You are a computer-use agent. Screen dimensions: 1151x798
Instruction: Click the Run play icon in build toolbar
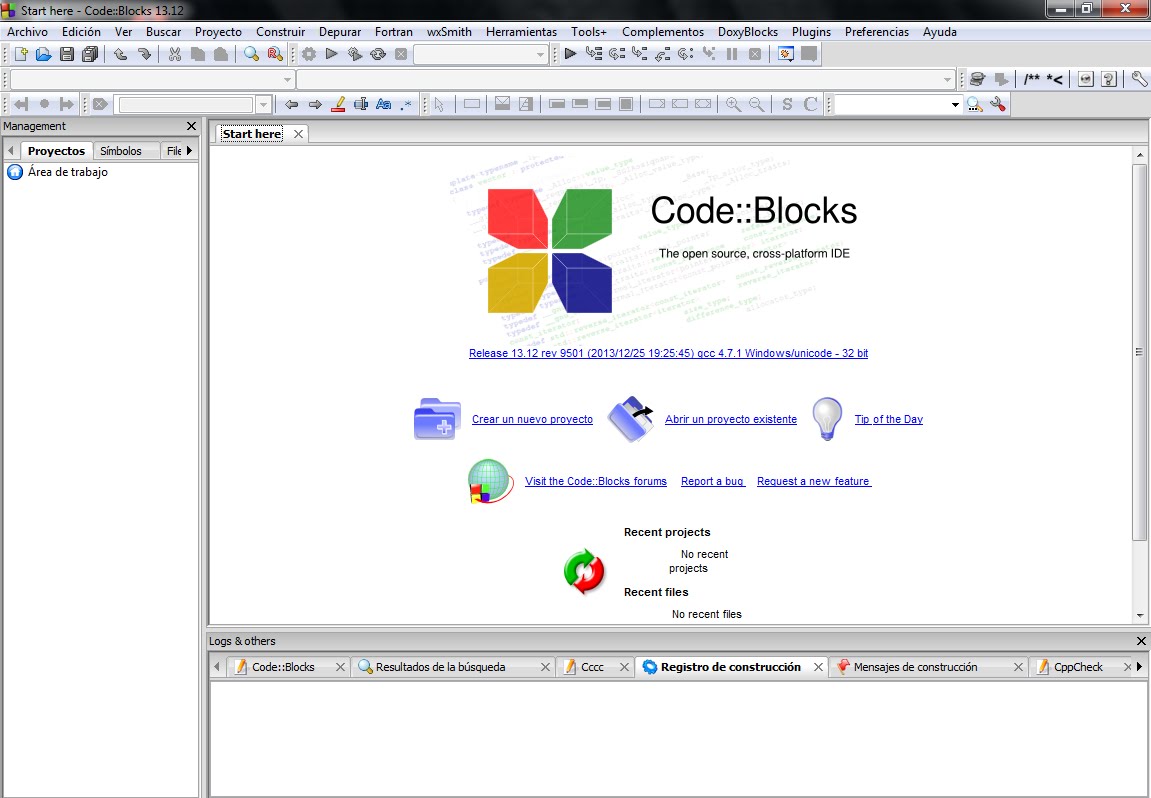click(x=332, y=54)
